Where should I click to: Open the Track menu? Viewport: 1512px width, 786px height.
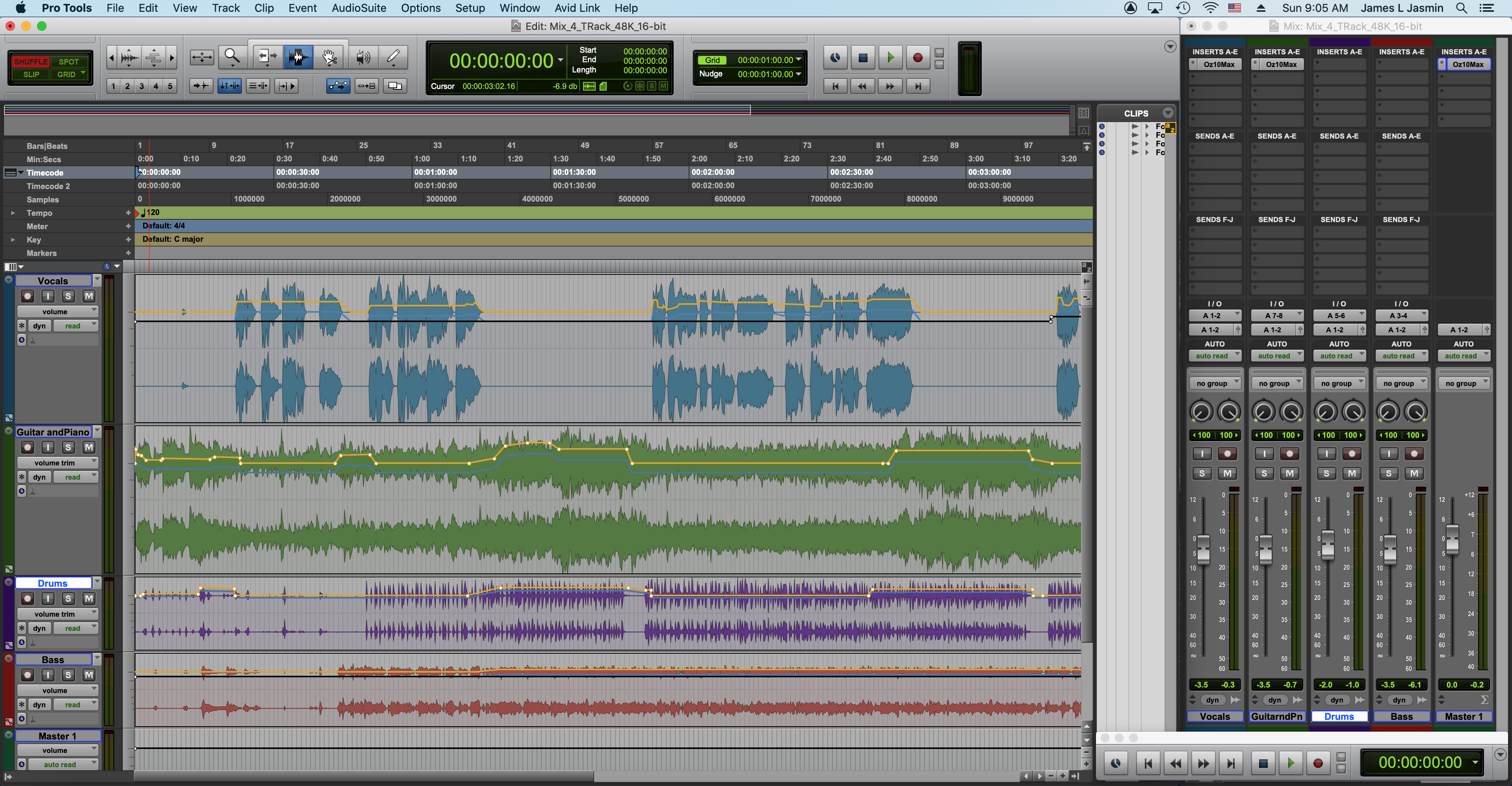[225, 8]
